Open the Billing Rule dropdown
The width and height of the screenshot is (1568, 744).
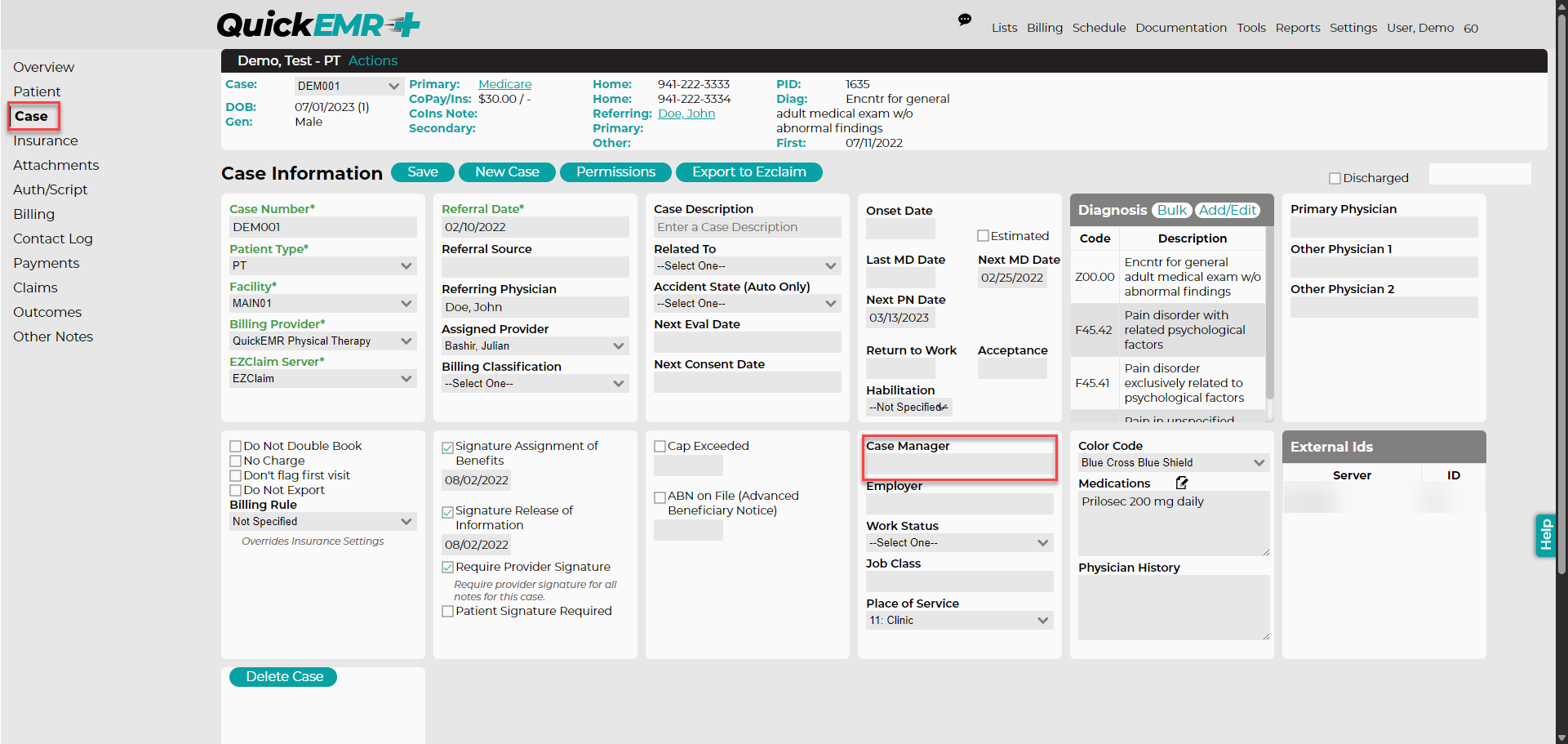click(323, 521)
